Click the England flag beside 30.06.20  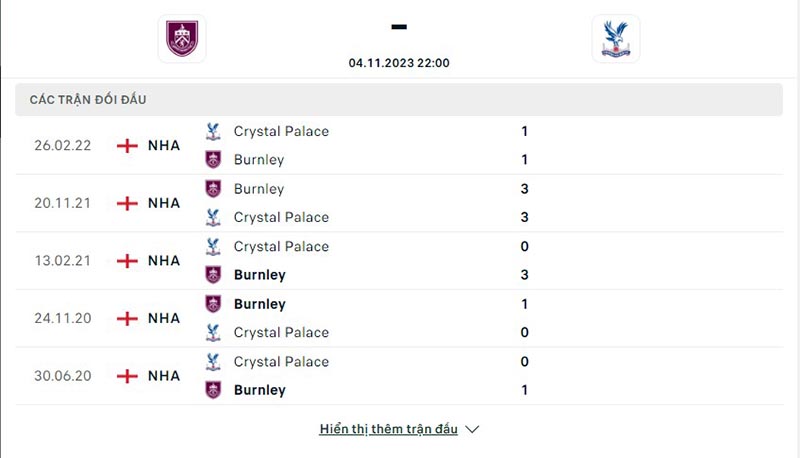[127, 376]
